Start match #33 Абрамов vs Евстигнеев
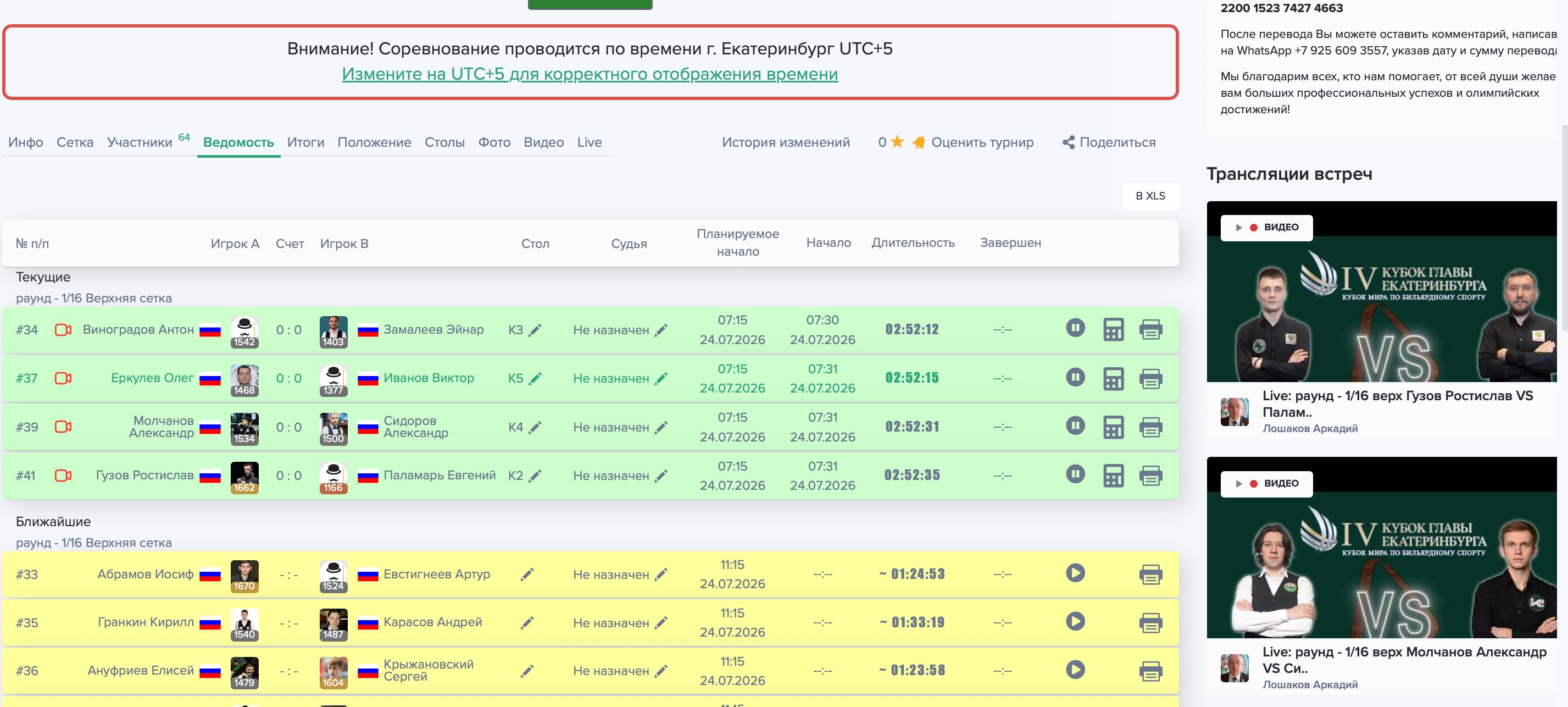The width and height of the screenshot is (1568, 707). [1075, 573]
